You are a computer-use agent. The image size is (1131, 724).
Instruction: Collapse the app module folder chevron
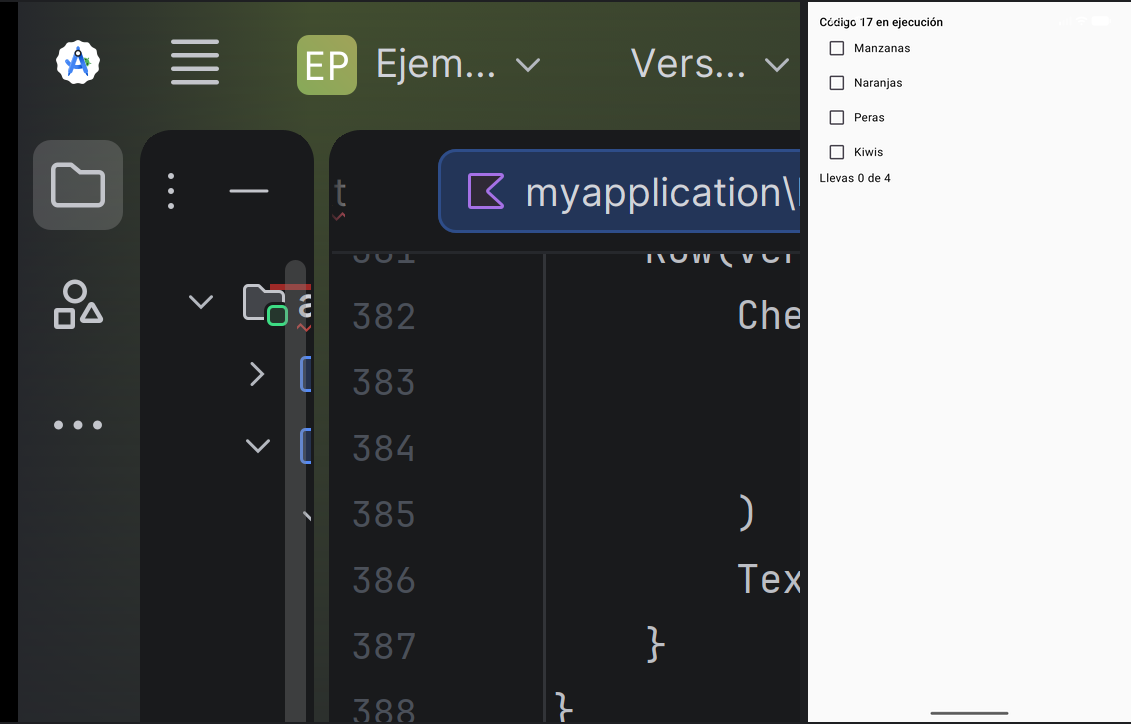point(201,301)
